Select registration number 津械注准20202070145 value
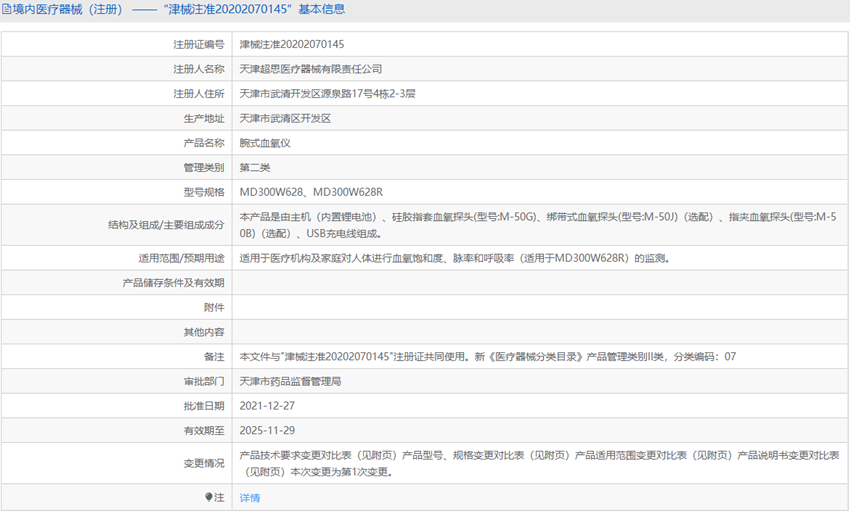 click(292, 44)
